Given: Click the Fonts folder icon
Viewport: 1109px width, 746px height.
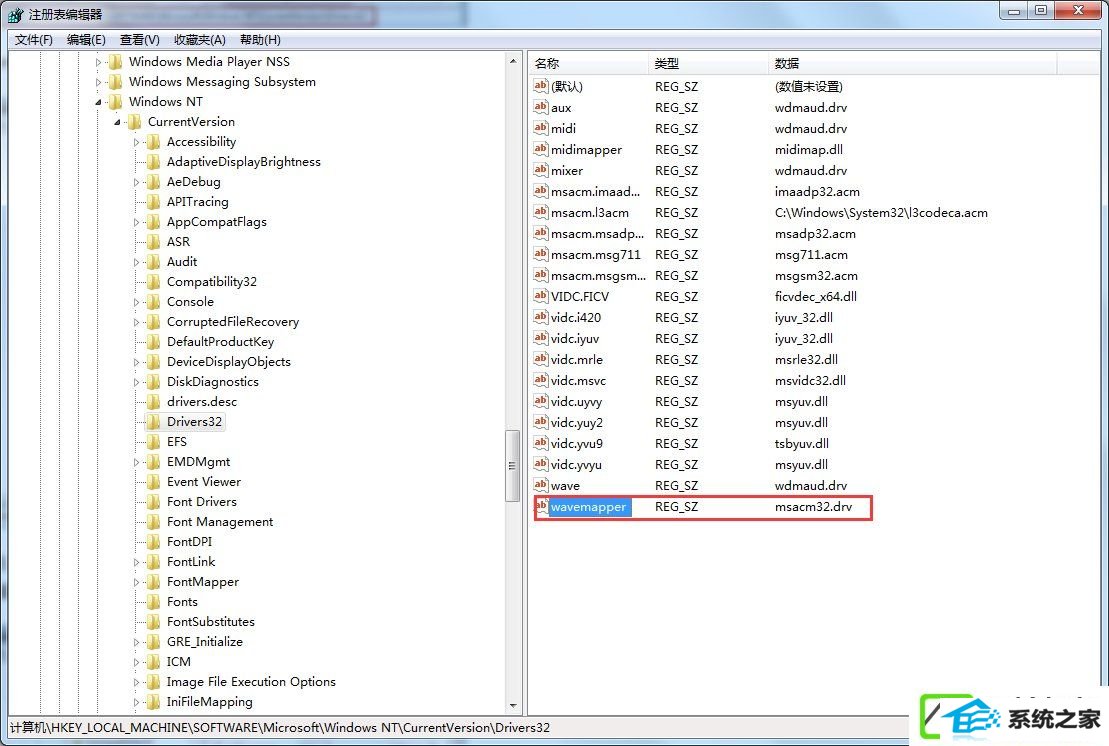Looking at the screenshot, I should (x=153, y=602).
